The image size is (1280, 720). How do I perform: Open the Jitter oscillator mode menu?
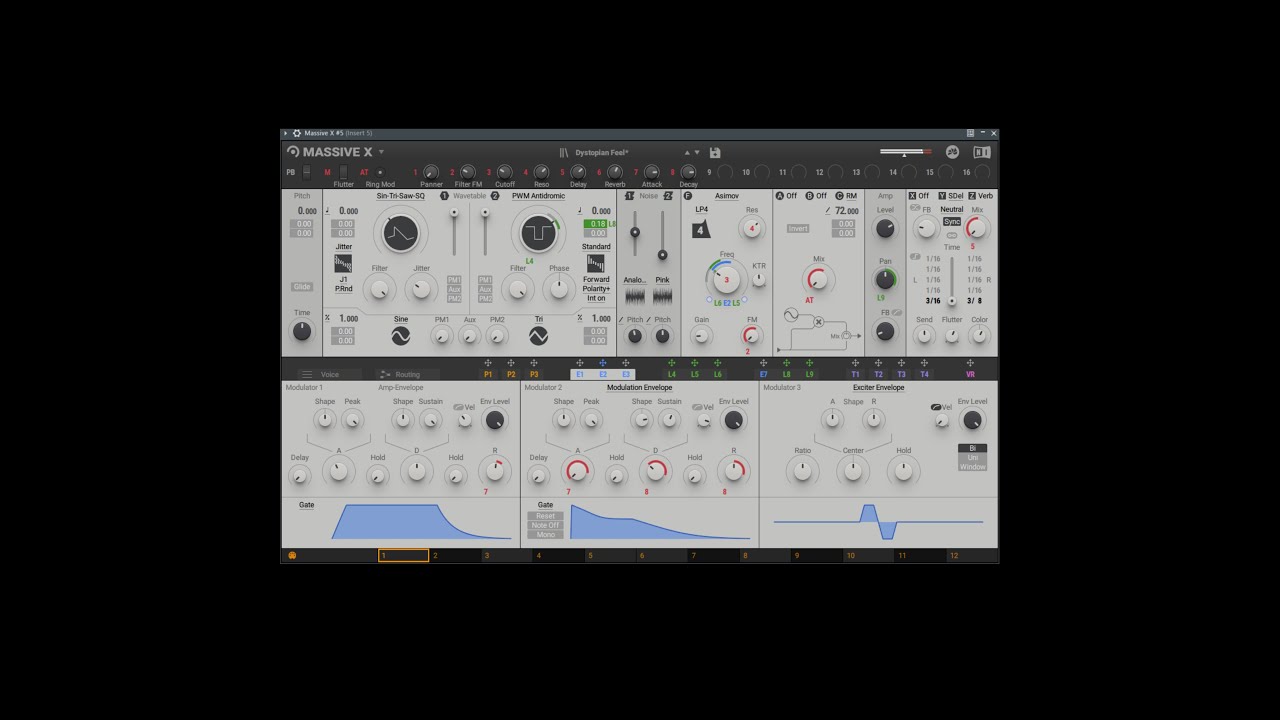pyautogui.click(x=343, y=246)
